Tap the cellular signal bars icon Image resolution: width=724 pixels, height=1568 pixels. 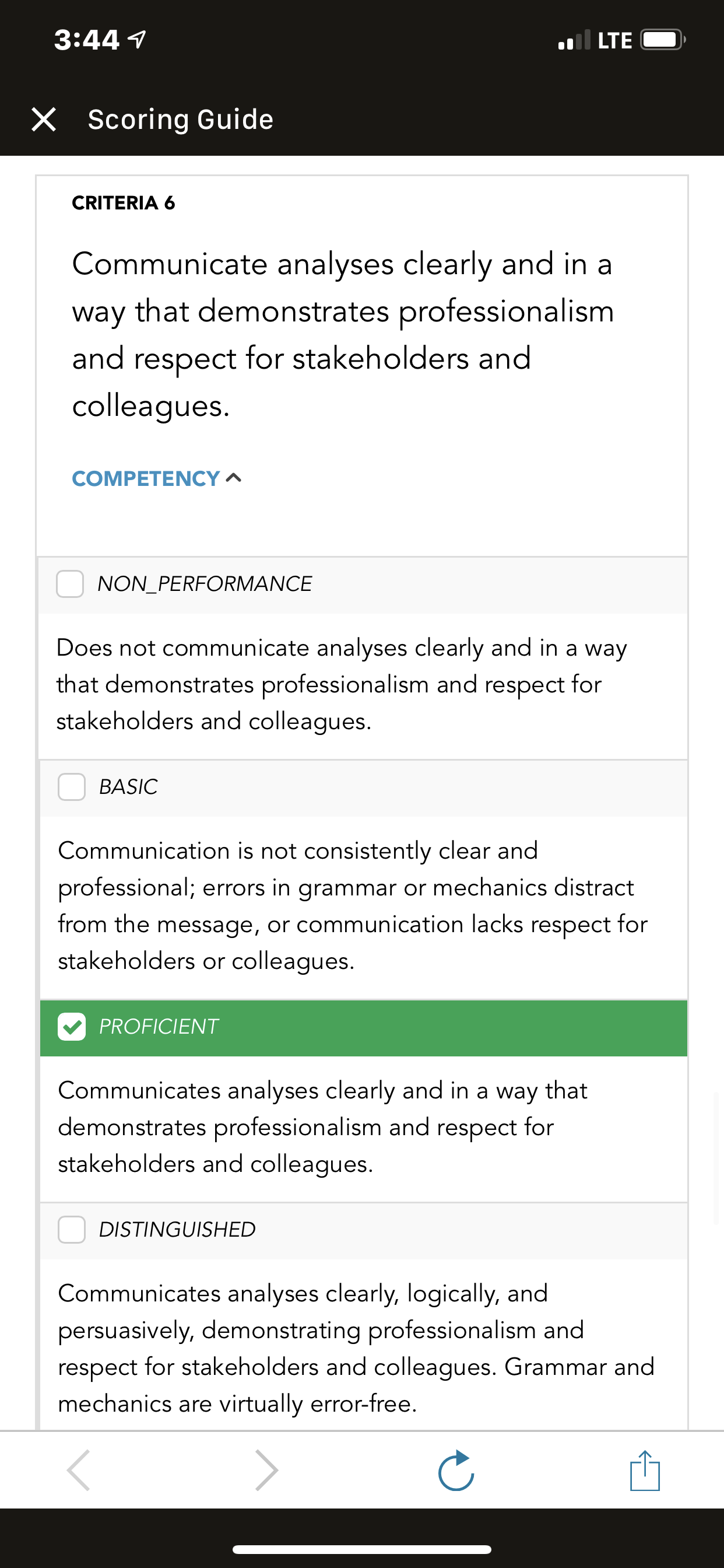coord(574,40)
